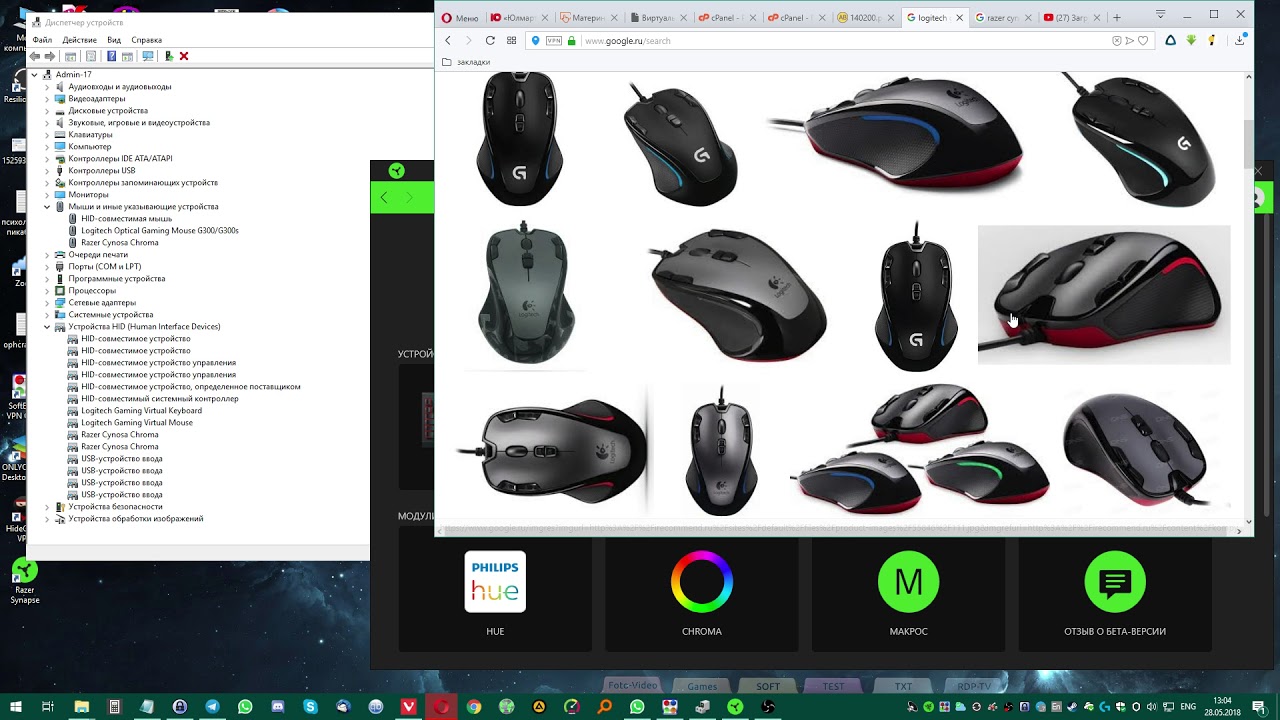Click the google.ru address field

[840, 41]
